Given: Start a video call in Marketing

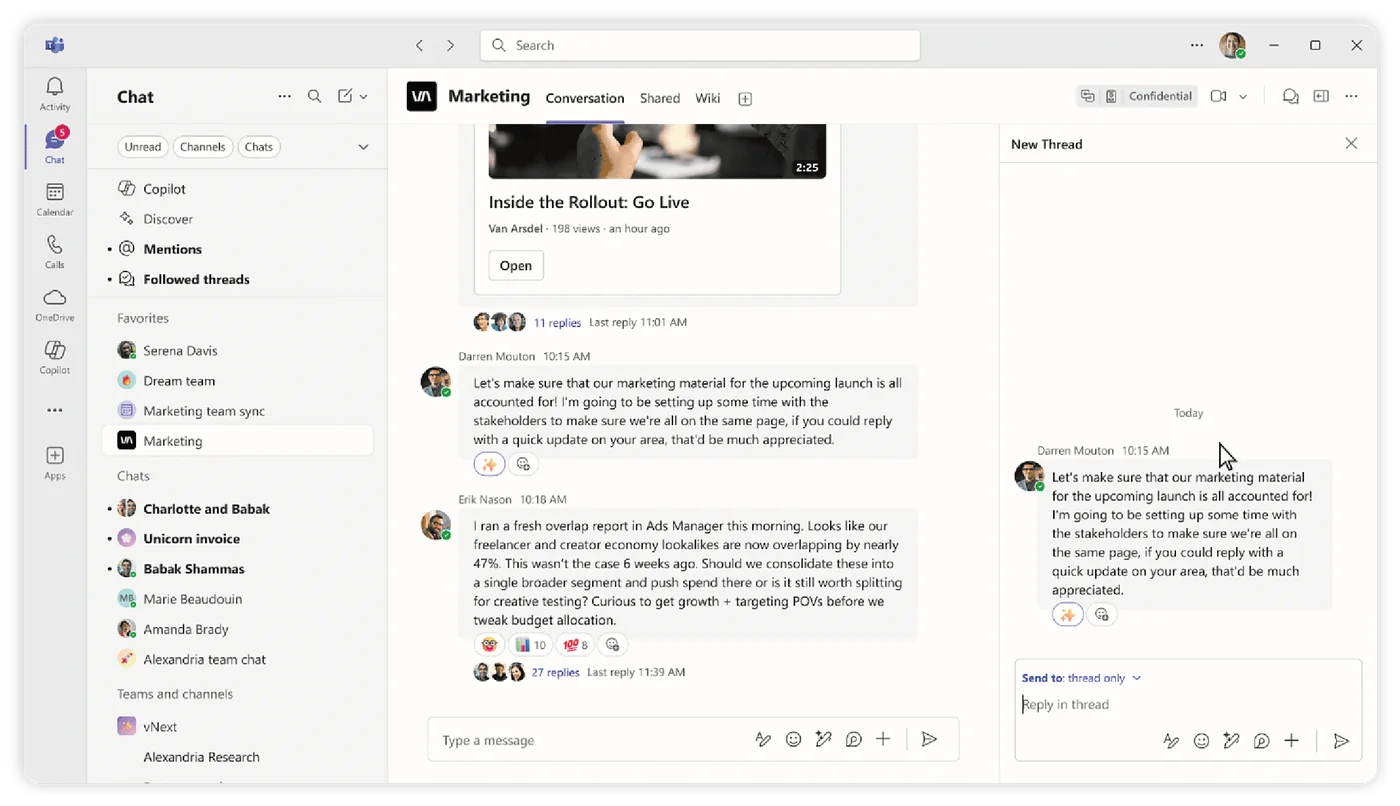Looking at the screenshot, I should (1218, 96).
